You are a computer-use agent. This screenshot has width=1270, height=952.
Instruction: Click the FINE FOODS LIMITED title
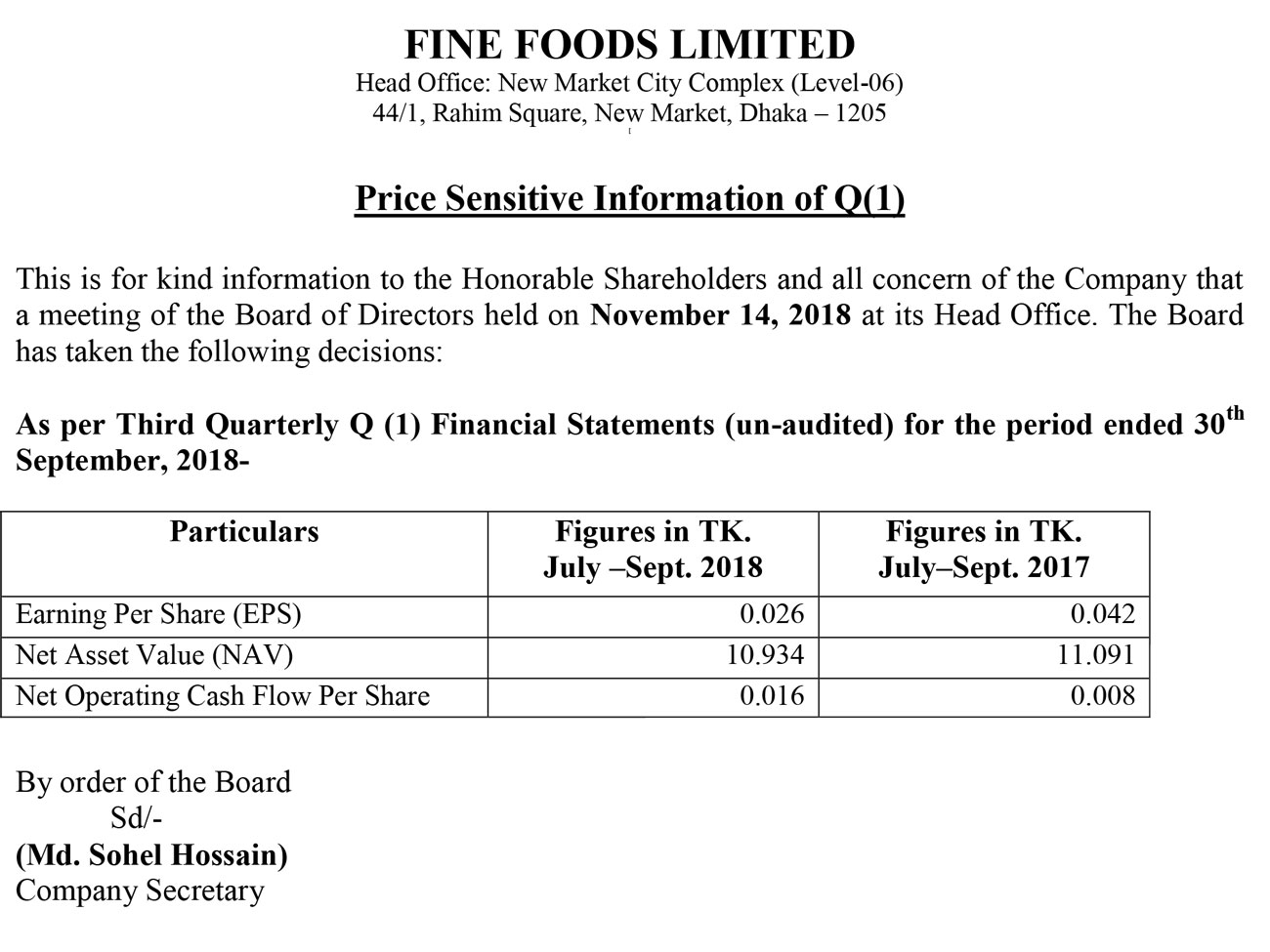629,45
